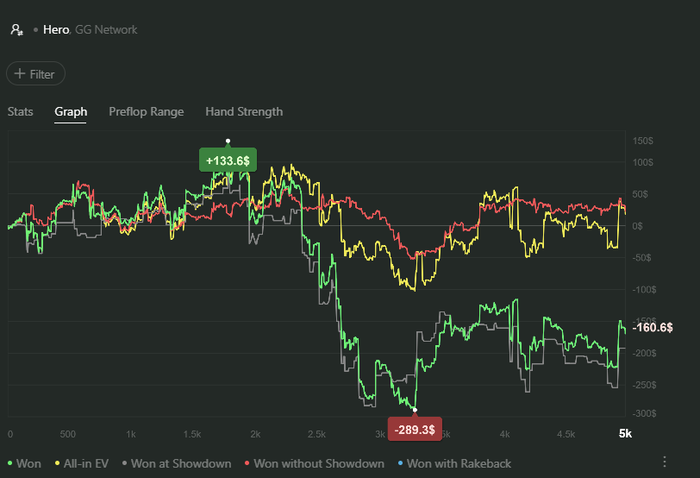Click the player profile icon beside Hero
700x478 pixels.
16,30
